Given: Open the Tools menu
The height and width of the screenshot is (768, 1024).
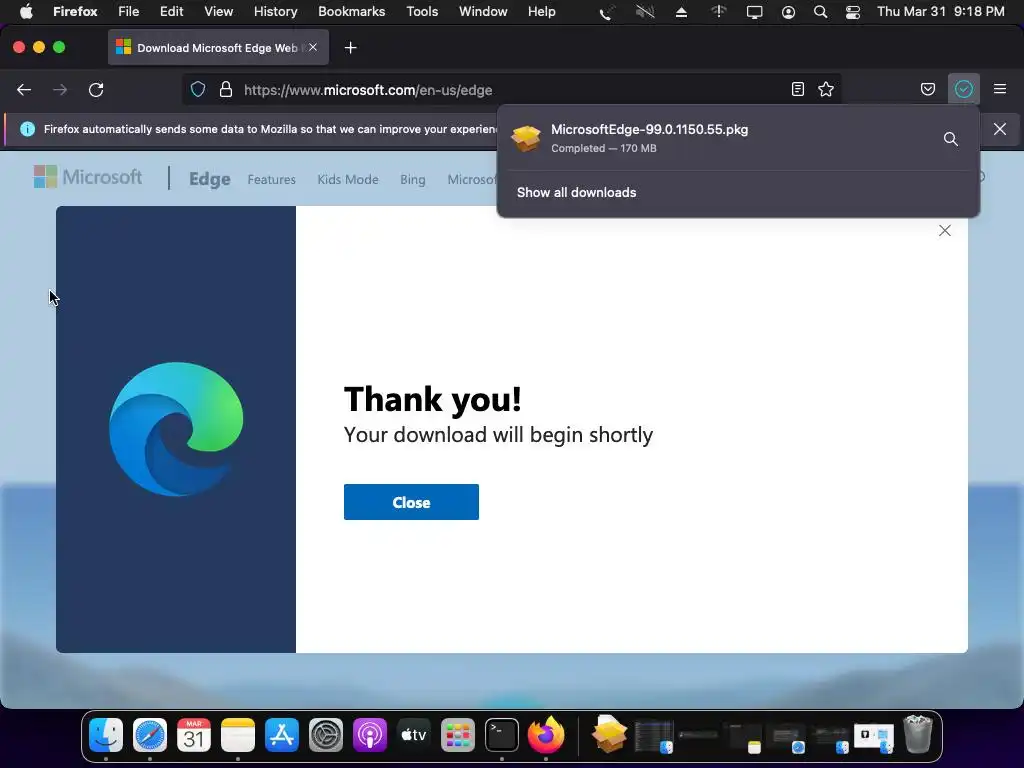Looking at the screenshot, I should 422,12.
